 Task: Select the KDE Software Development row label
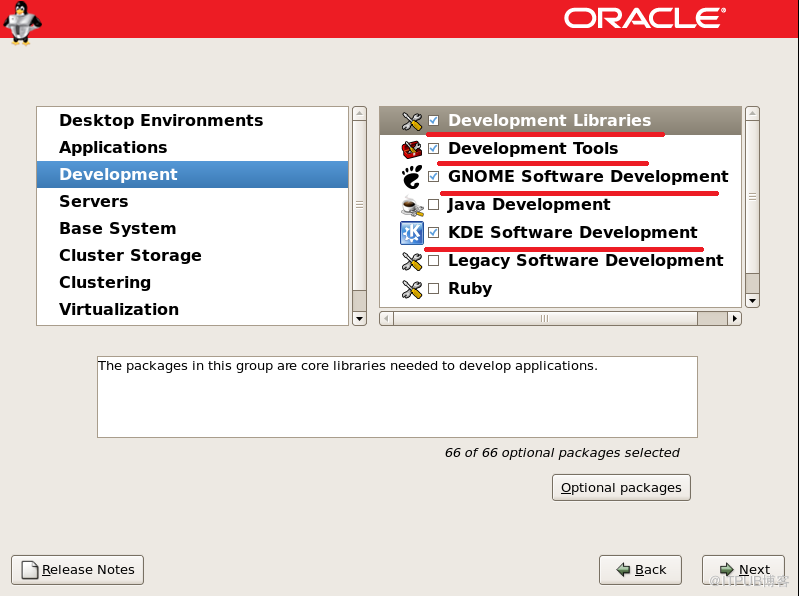pyautogui.click(x=573, y=233)
